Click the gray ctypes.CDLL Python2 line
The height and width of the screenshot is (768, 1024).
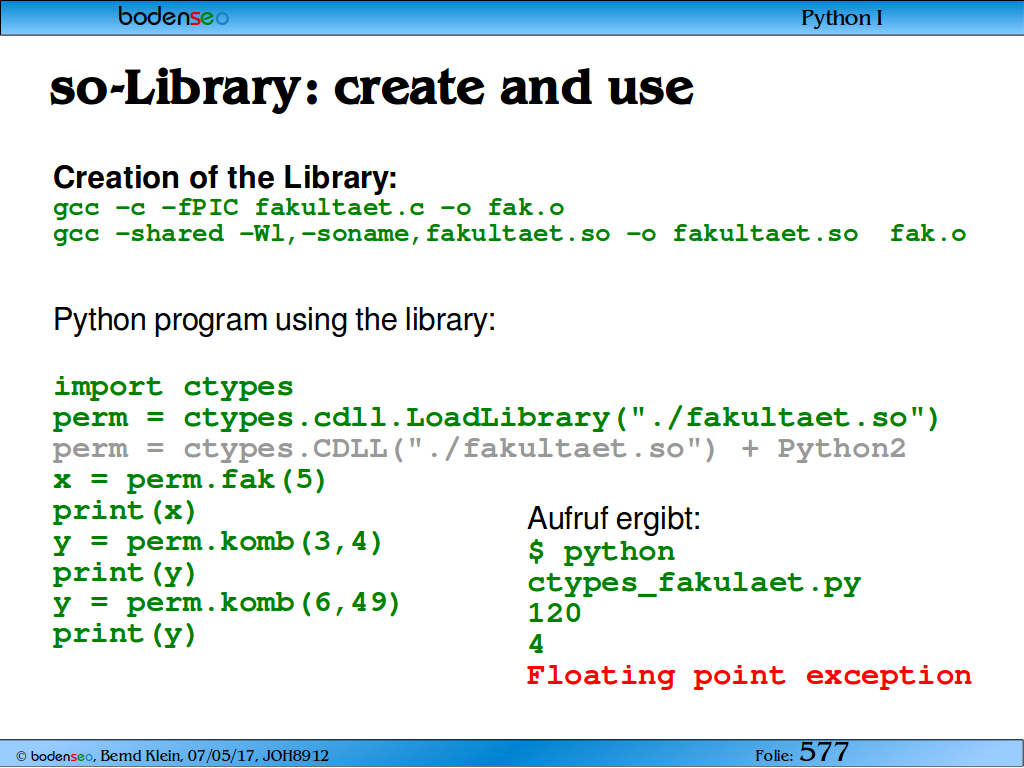point(479,449)
